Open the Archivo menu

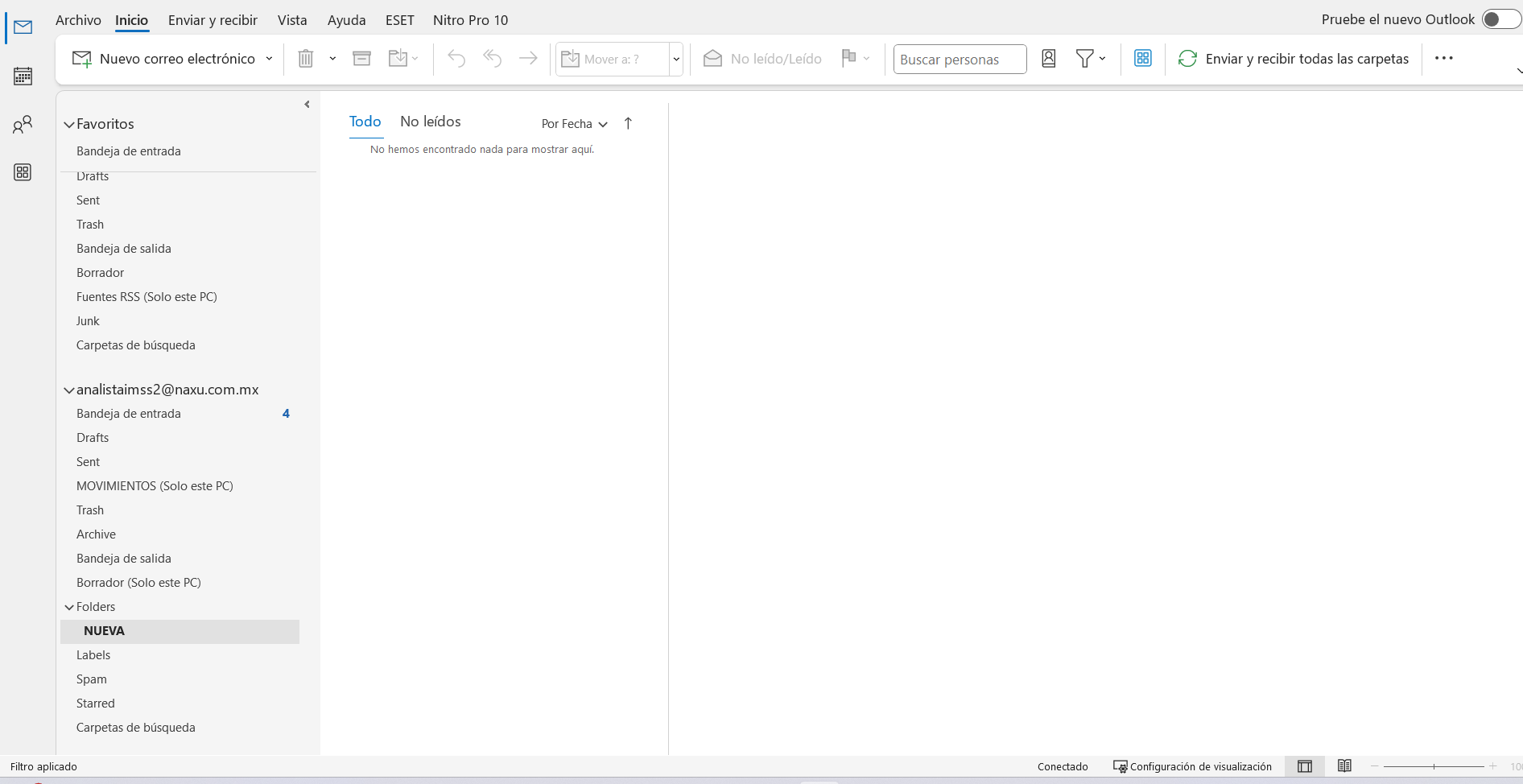point(78,20)
